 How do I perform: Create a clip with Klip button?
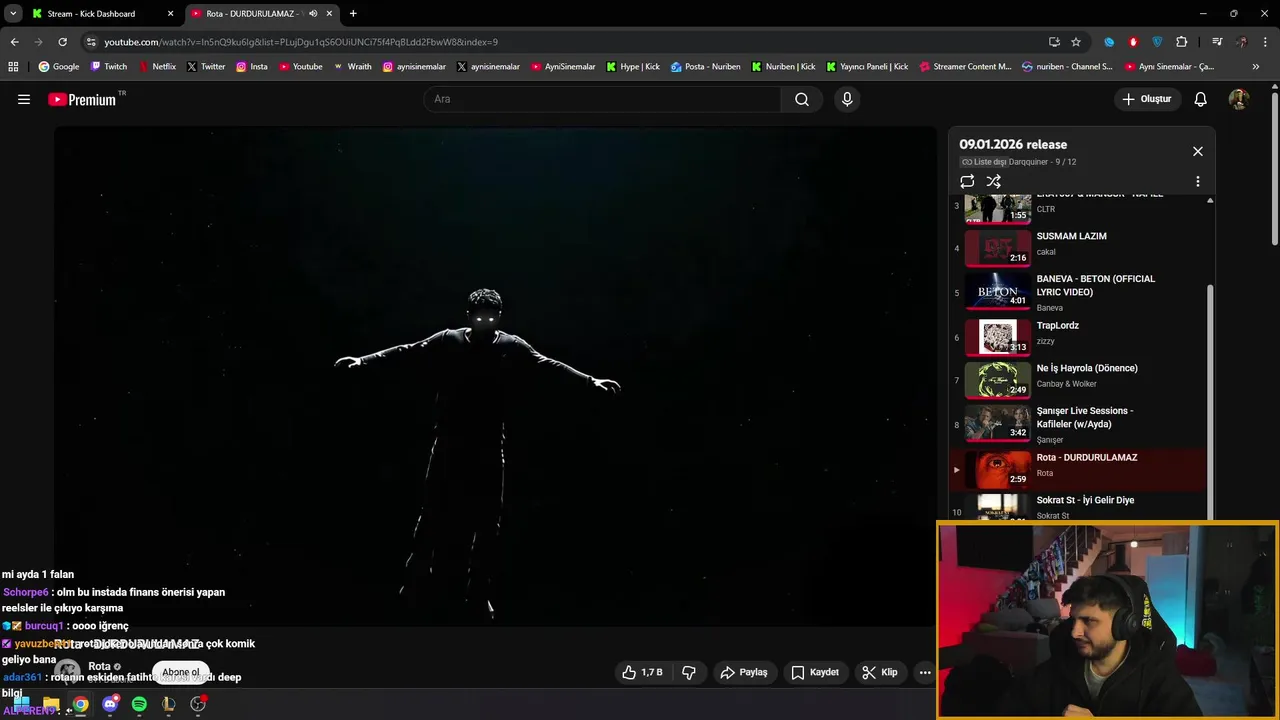tap(880, 672)
